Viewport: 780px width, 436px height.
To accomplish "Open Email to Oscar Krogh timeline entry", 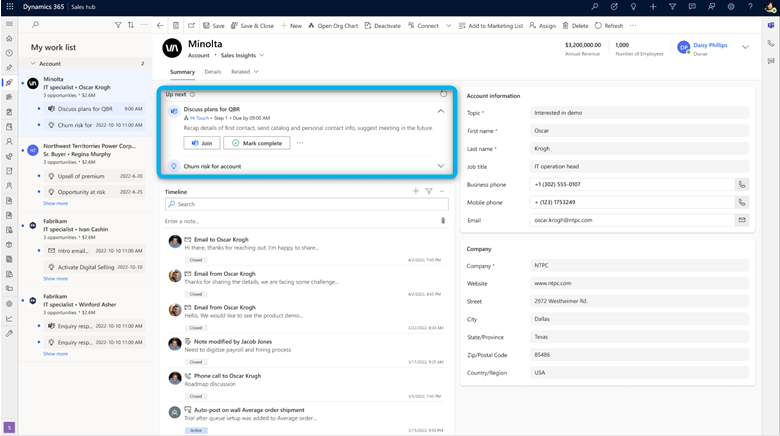I will tap(221, 239).
